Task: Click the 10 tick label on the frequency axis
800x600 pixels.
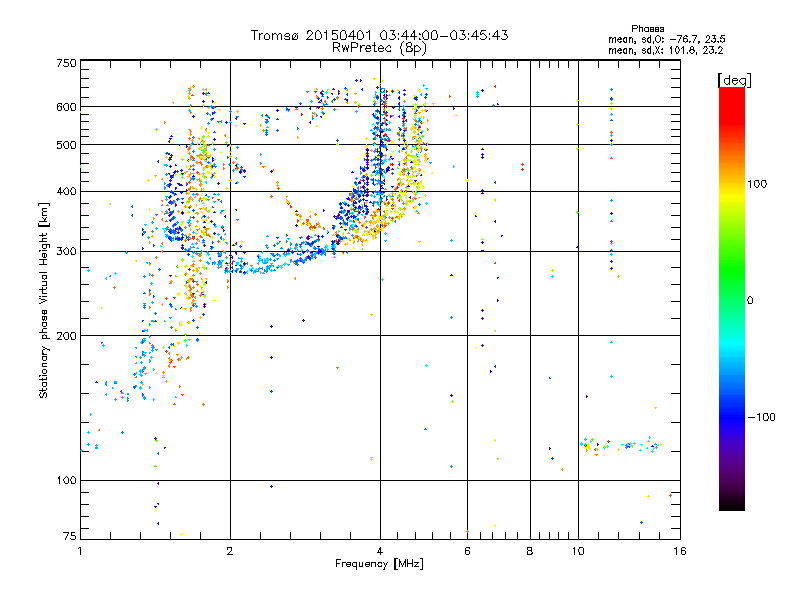Action: [578, 551]
